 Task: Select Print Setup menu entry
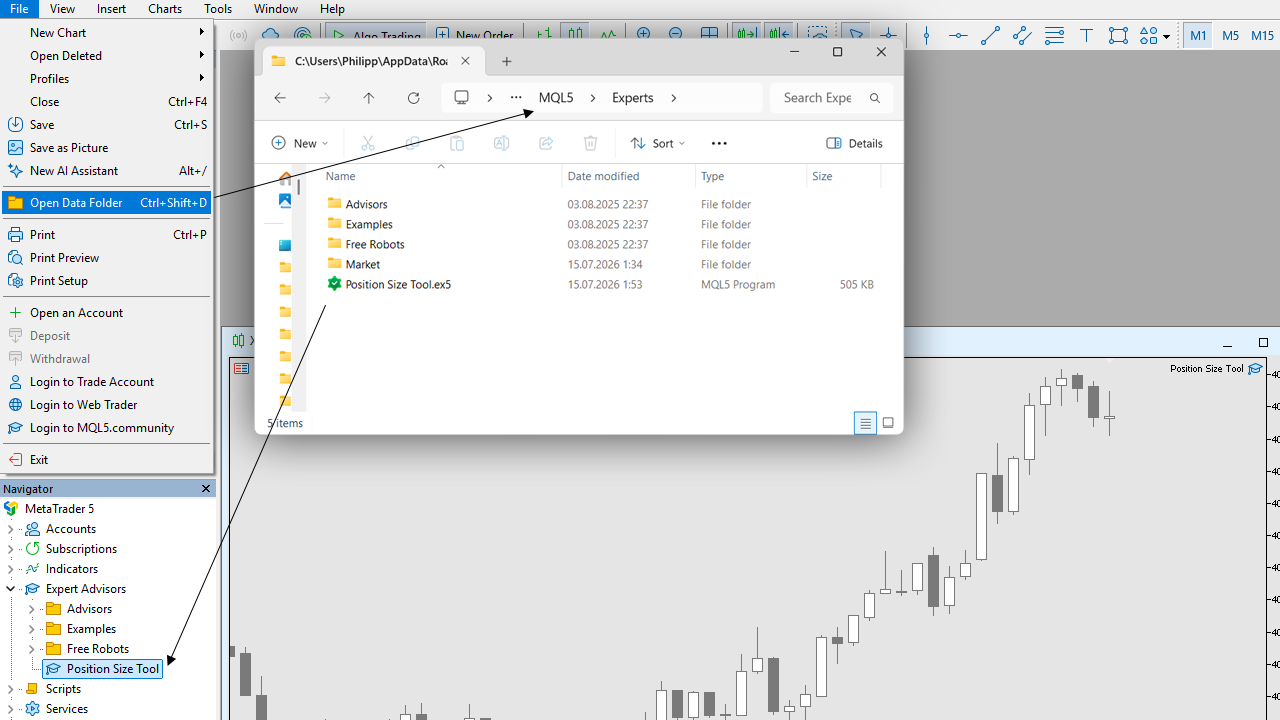pos(106,281)
